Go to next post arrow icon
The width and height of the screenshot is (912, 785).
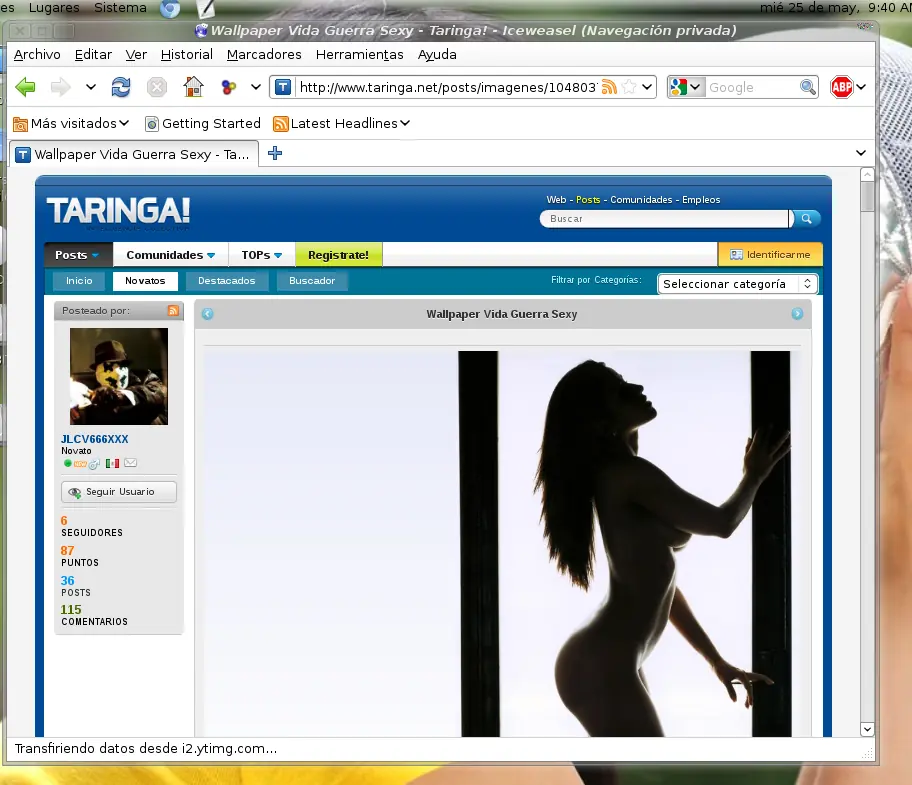point(797,314)
